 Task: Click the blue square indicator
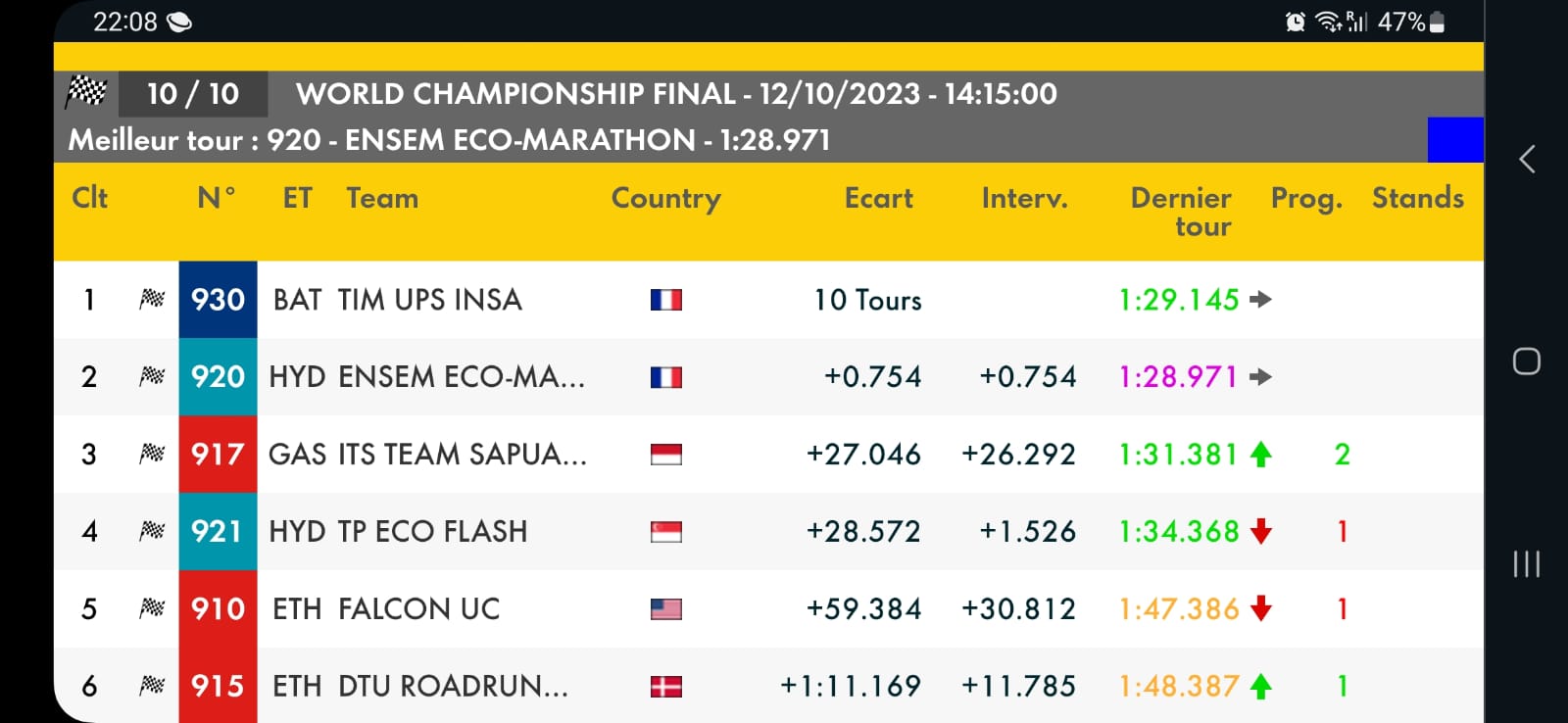[1454, 140]
